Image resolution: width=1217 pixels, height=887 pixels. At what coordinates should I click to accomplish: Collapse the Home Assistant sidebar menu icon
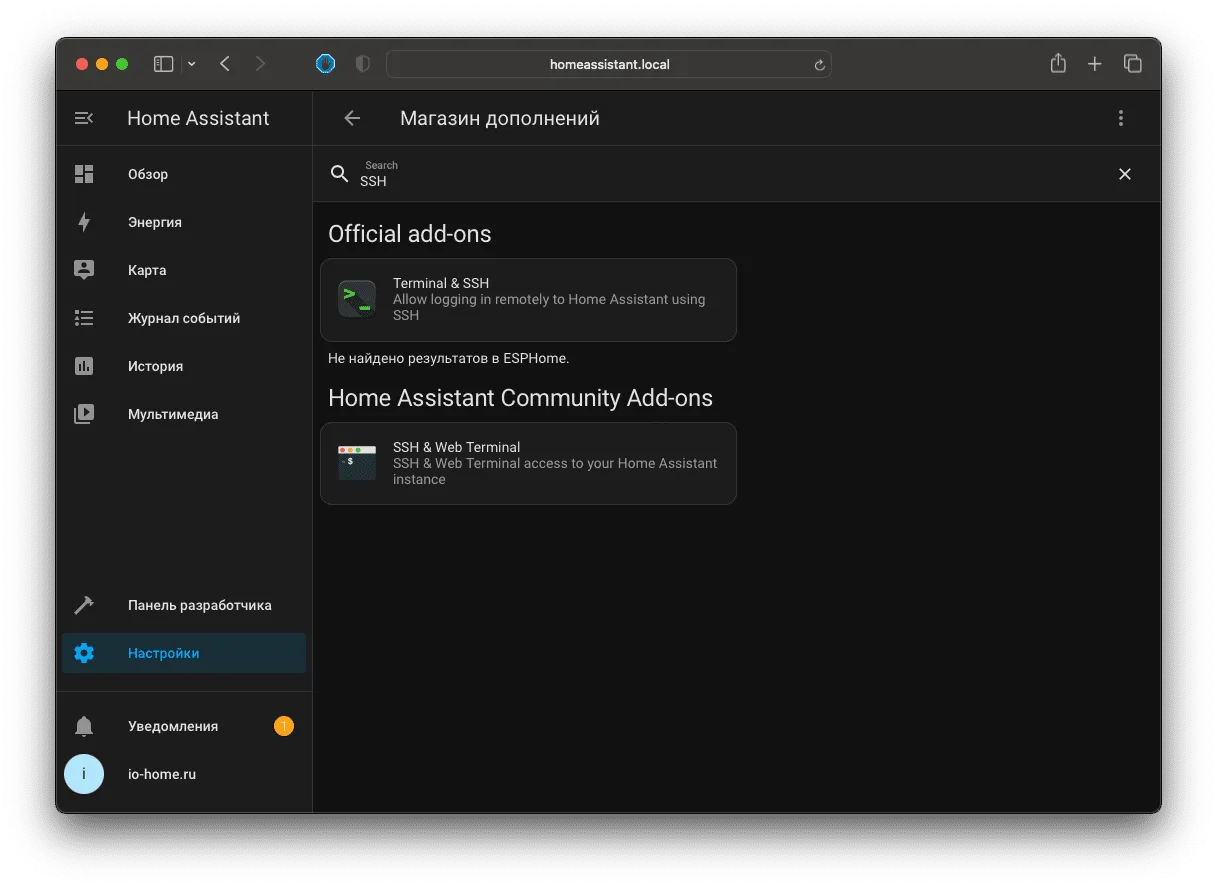pos(84,118)
